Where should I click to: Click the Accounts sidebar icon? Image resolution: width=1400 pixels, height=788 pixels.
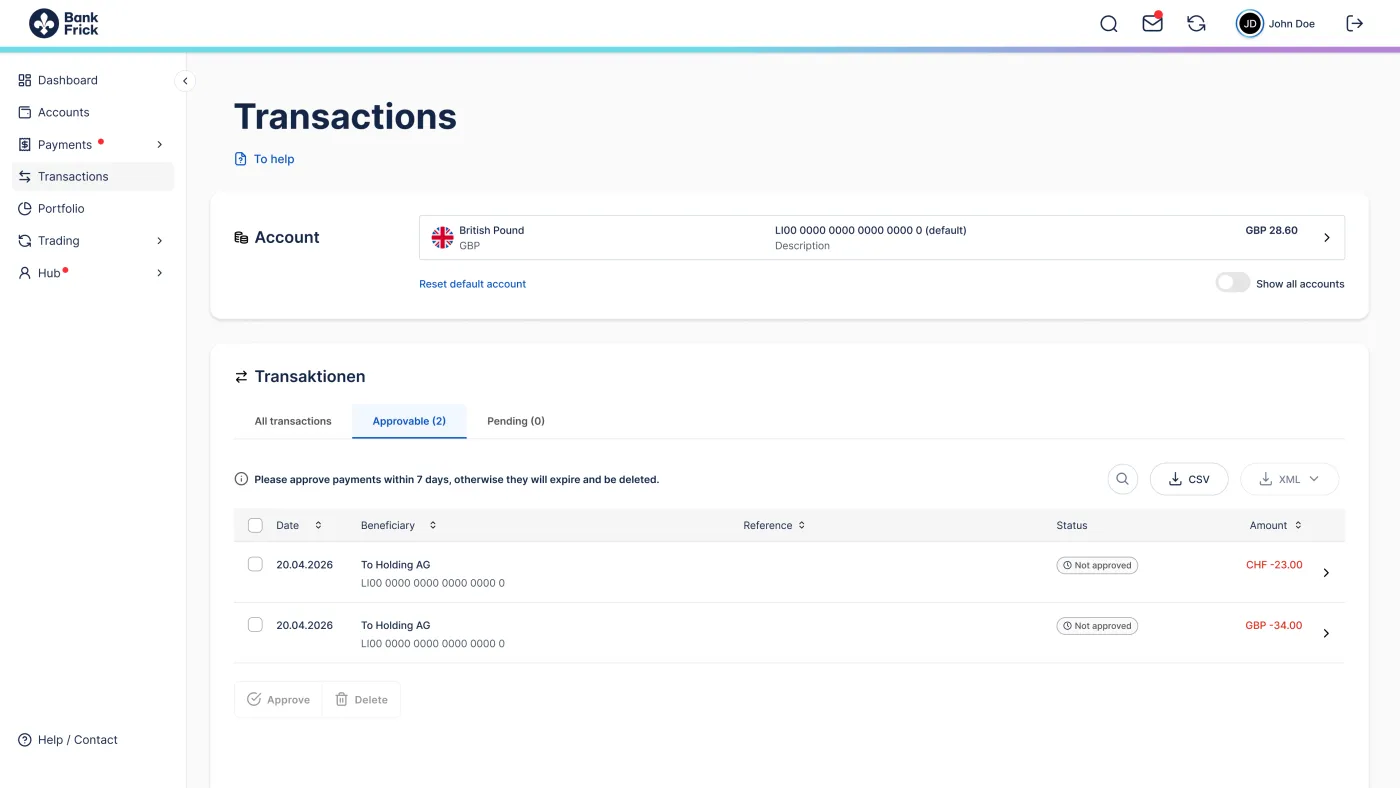coord(25,112)
